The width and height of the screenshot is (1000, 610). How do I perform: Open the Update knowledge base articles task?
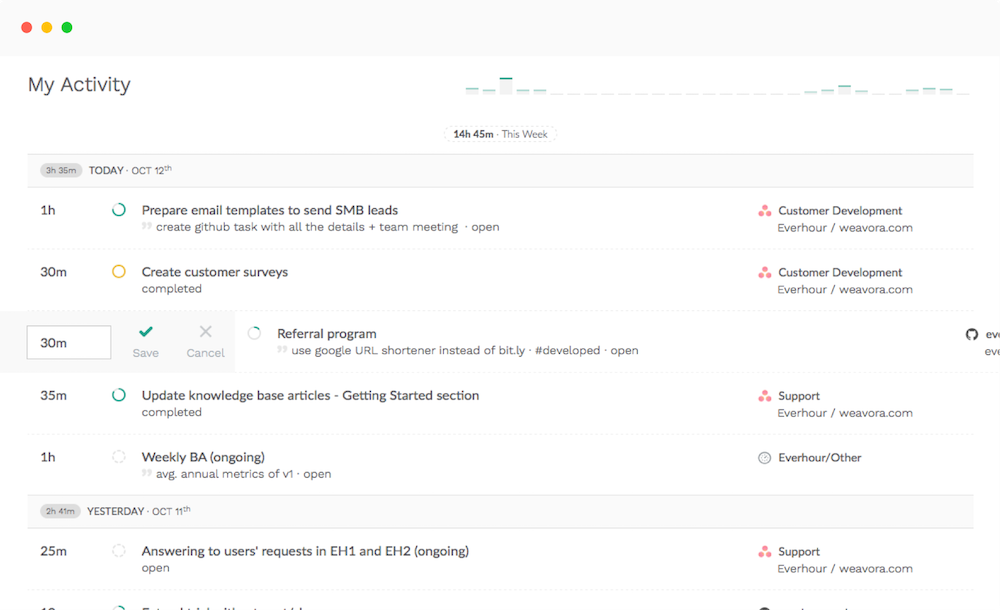[310, 396]
